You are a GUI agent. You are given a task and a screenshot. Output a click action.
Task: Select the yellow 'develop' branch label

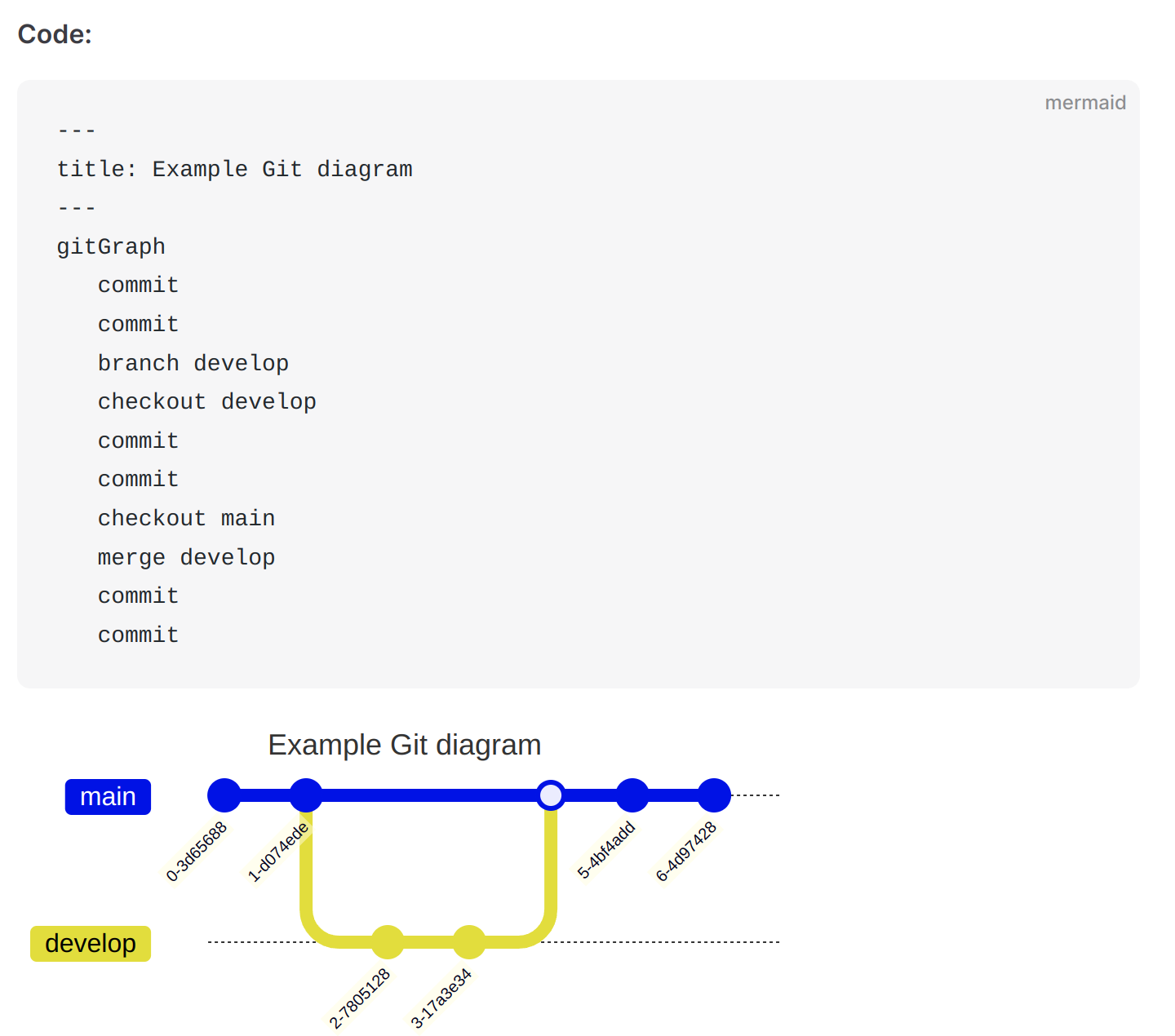[91, 943]
